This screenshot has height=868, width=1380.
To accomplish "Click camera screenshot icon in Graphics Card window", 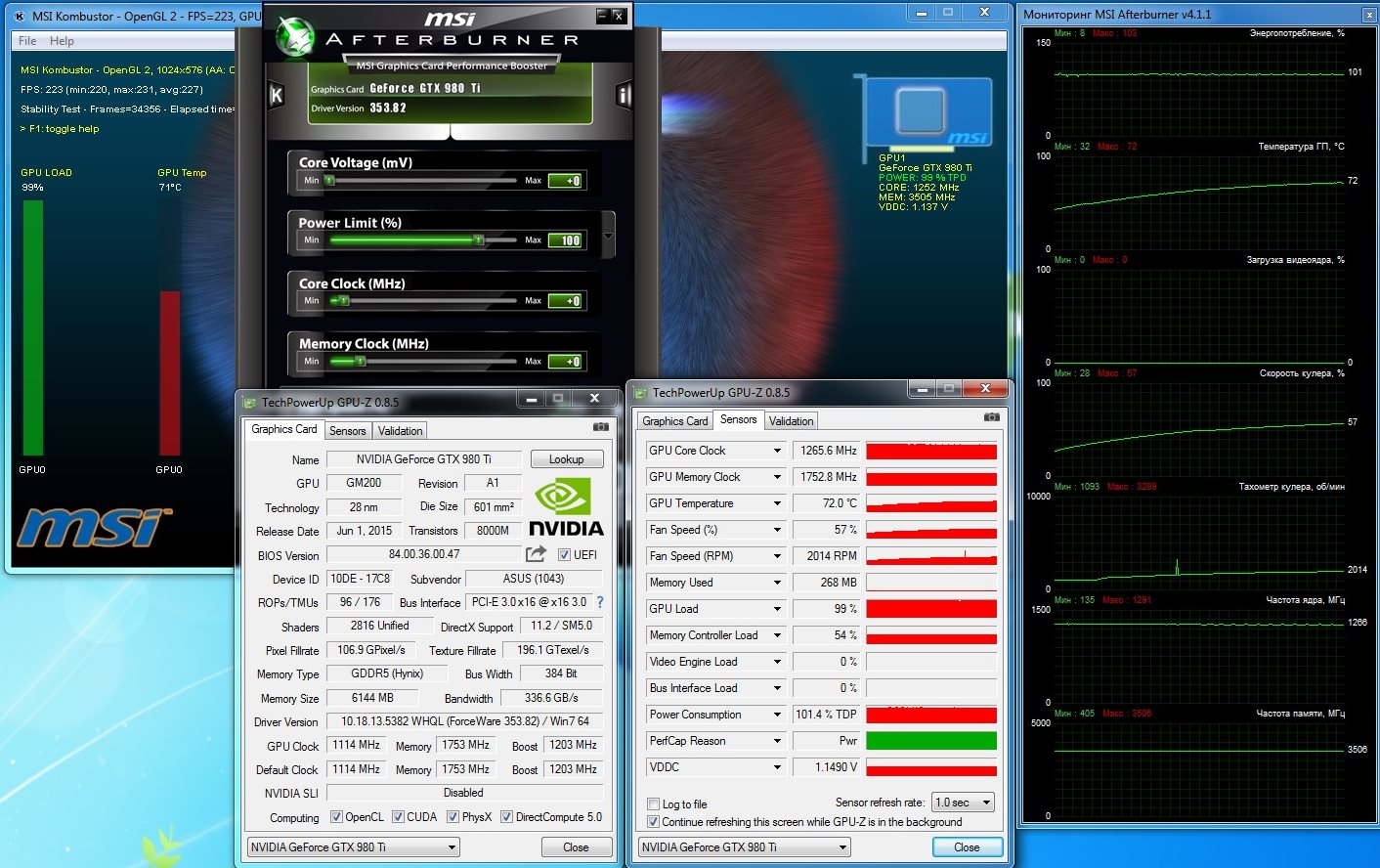I will (x=601, y=427).
